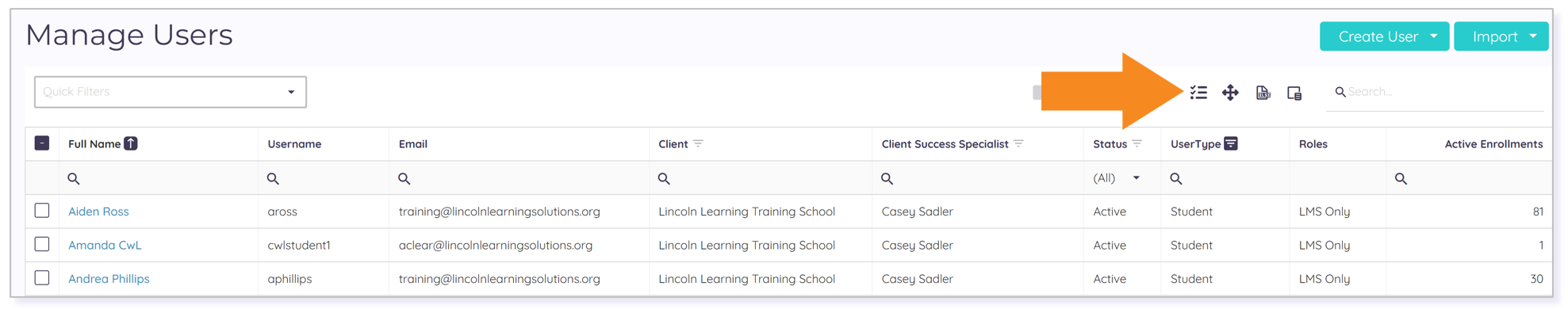The height and width of the screenshot is (309, 1568).
Task: Open the Import dropdown button
Action: coord(1501,36)
